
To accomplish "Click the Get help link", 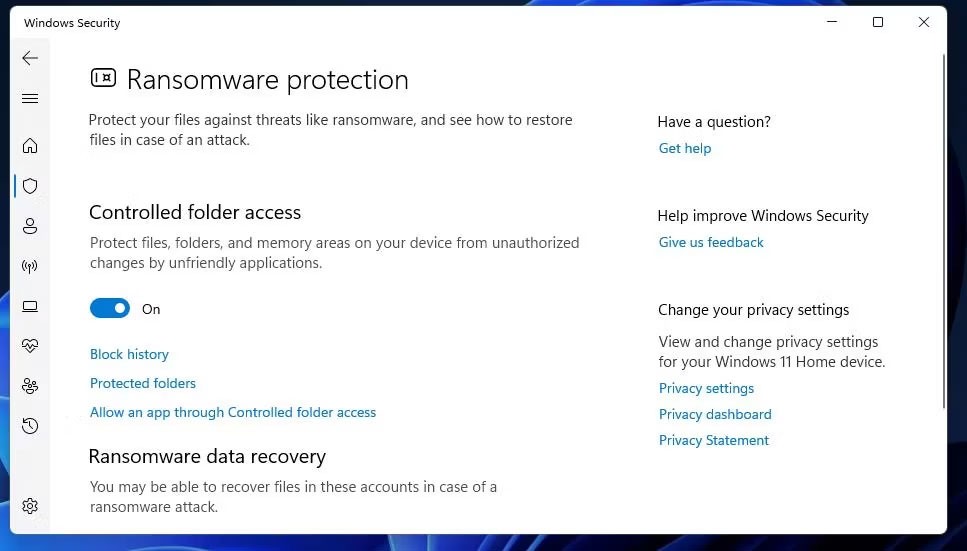I will [685, 148].
